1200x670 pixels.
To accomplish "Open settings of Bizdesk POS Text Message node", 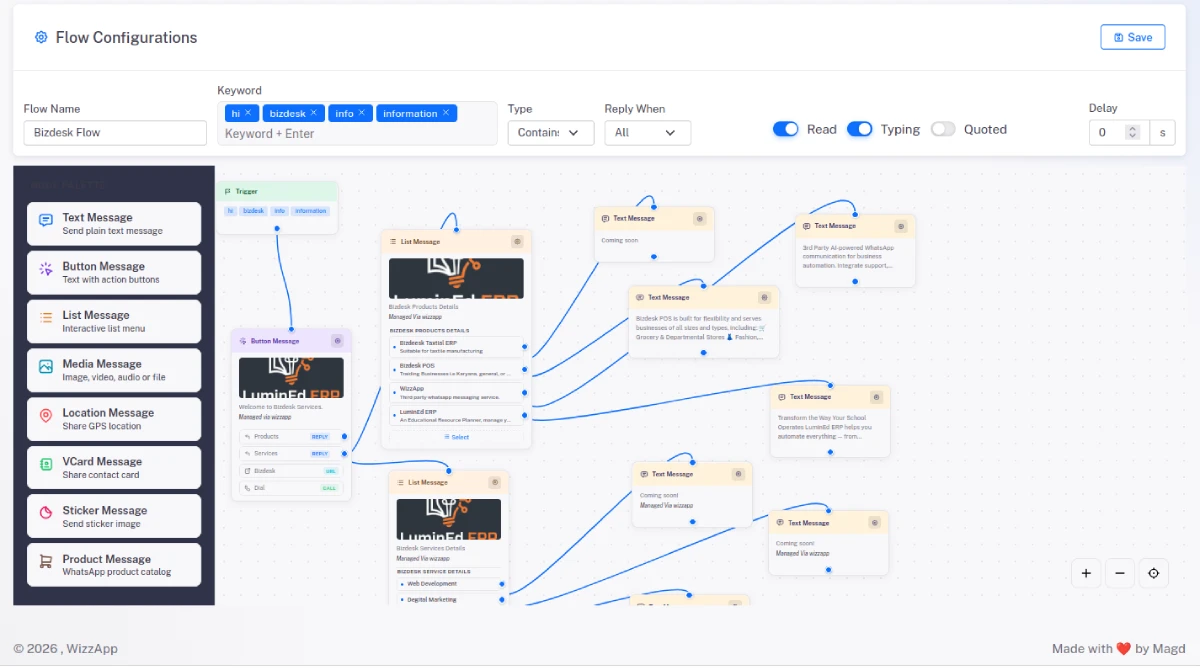I will pos(764,297).
